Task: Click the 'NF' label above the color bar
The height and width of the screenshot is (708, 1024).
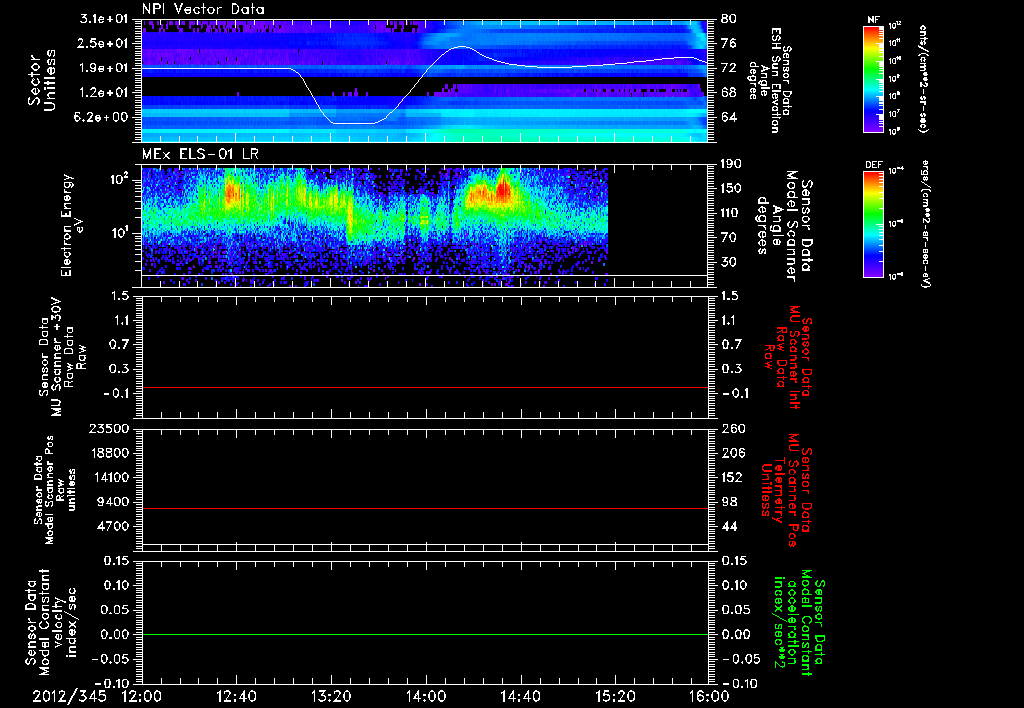Action: click(x=873, y=20)
